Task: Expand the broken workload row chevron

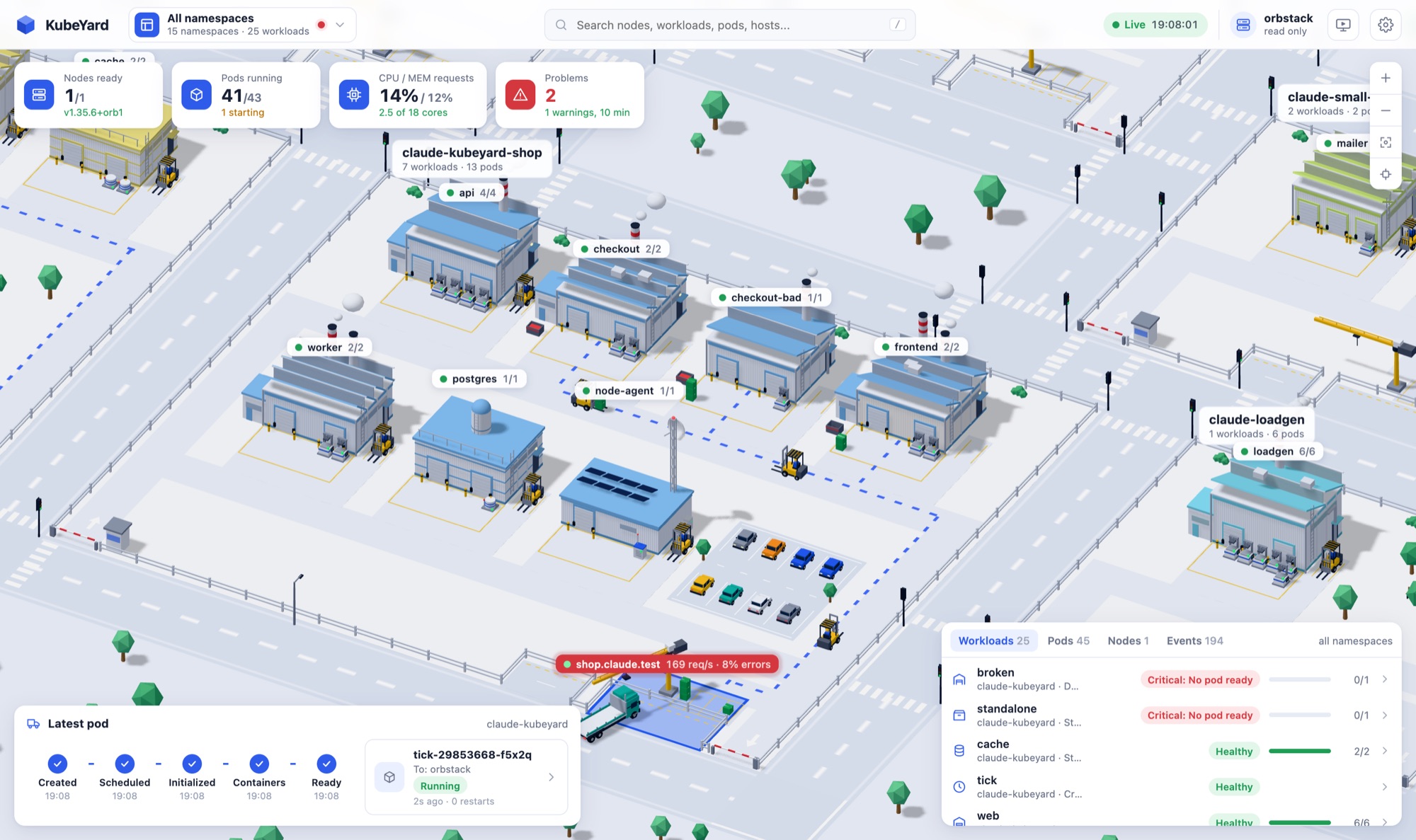Action: pyautogui.click(x=1385, y=679)
